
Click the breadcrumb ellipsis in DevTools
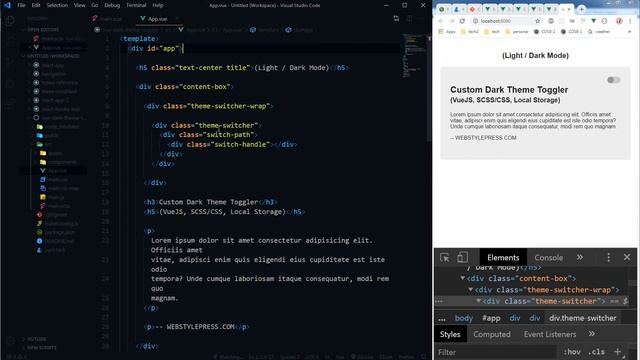tap(442, 319)
